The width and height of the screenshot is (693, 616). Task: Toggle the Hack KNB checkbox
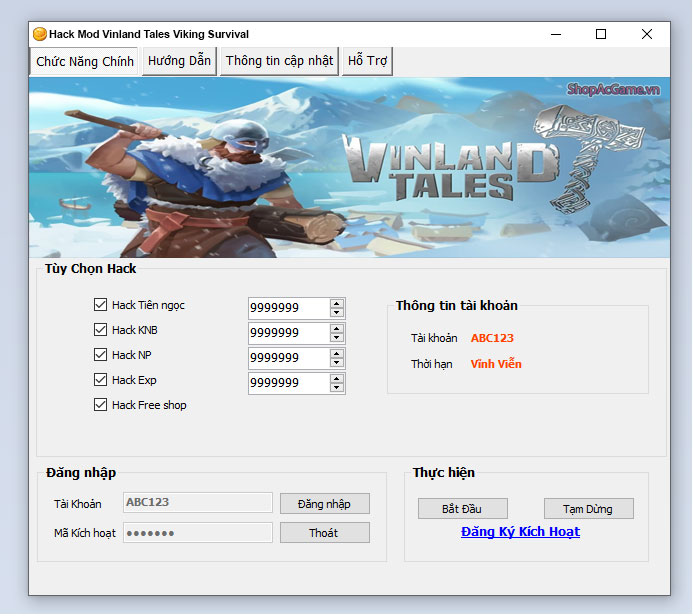coord(100,330)
